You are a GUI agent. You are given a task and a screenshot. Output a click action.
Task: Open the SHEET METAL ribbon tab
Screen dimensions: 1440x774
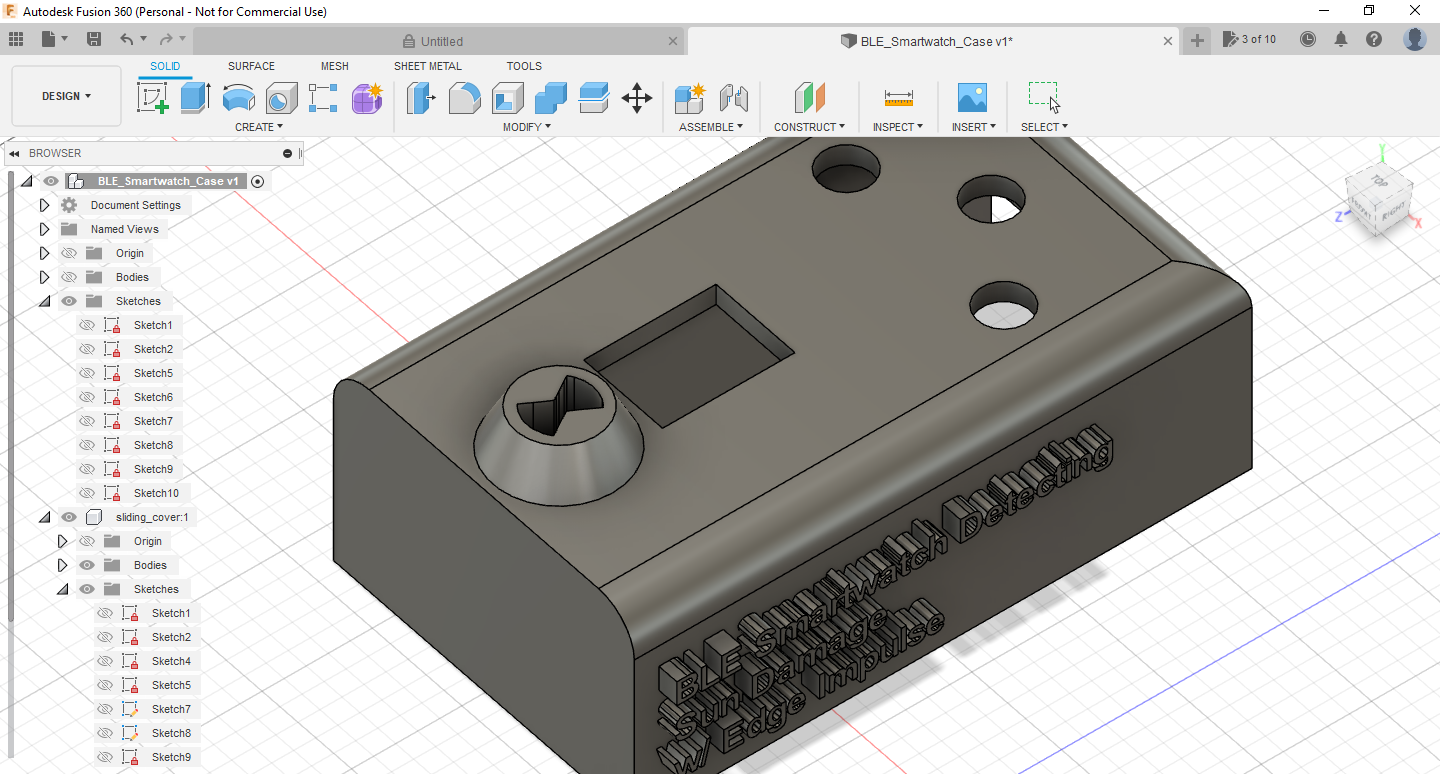tap(427, 65)
